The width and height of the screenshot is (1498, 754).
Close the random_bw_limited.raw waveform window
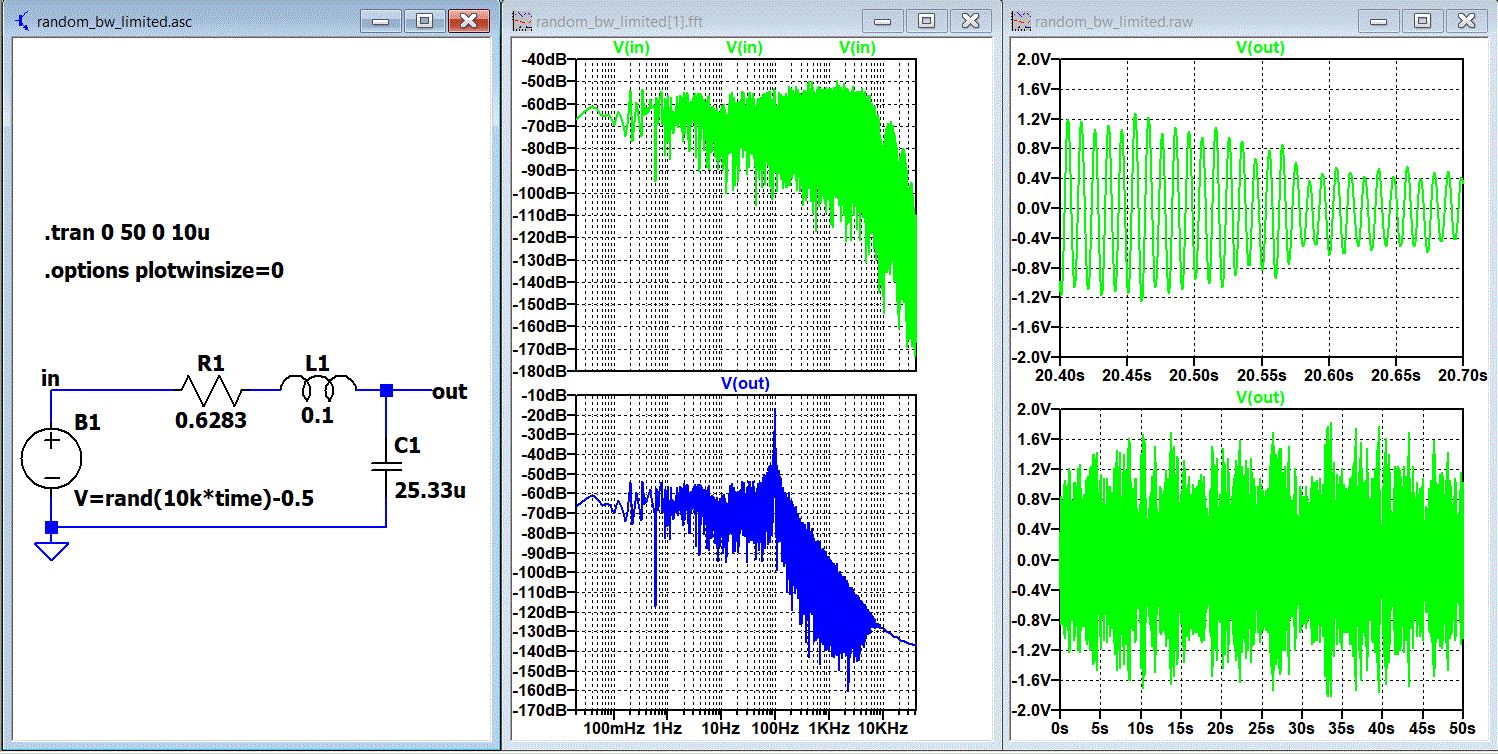[x=1466, y=21]
